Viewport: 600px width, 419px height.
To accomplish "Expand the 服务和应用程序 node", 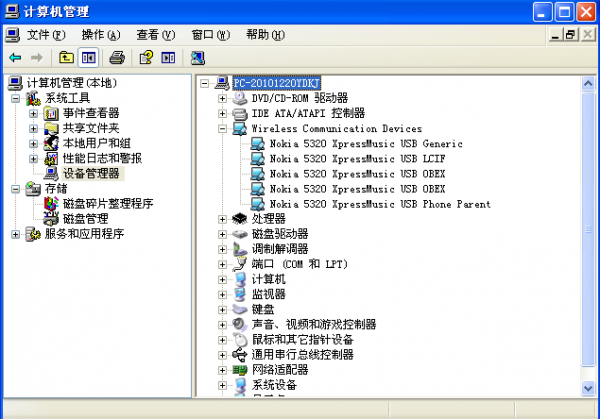I will pyautogui.click(x=16, y=234).
